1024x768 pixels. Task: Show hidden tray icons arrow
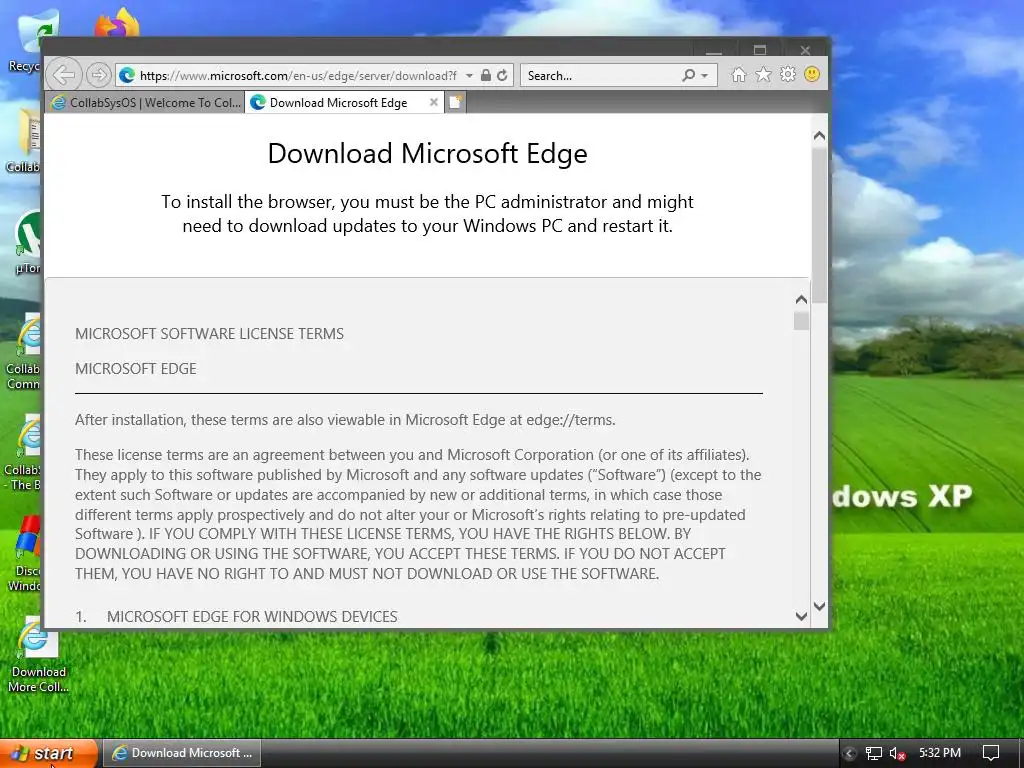(x=850, y=754)
